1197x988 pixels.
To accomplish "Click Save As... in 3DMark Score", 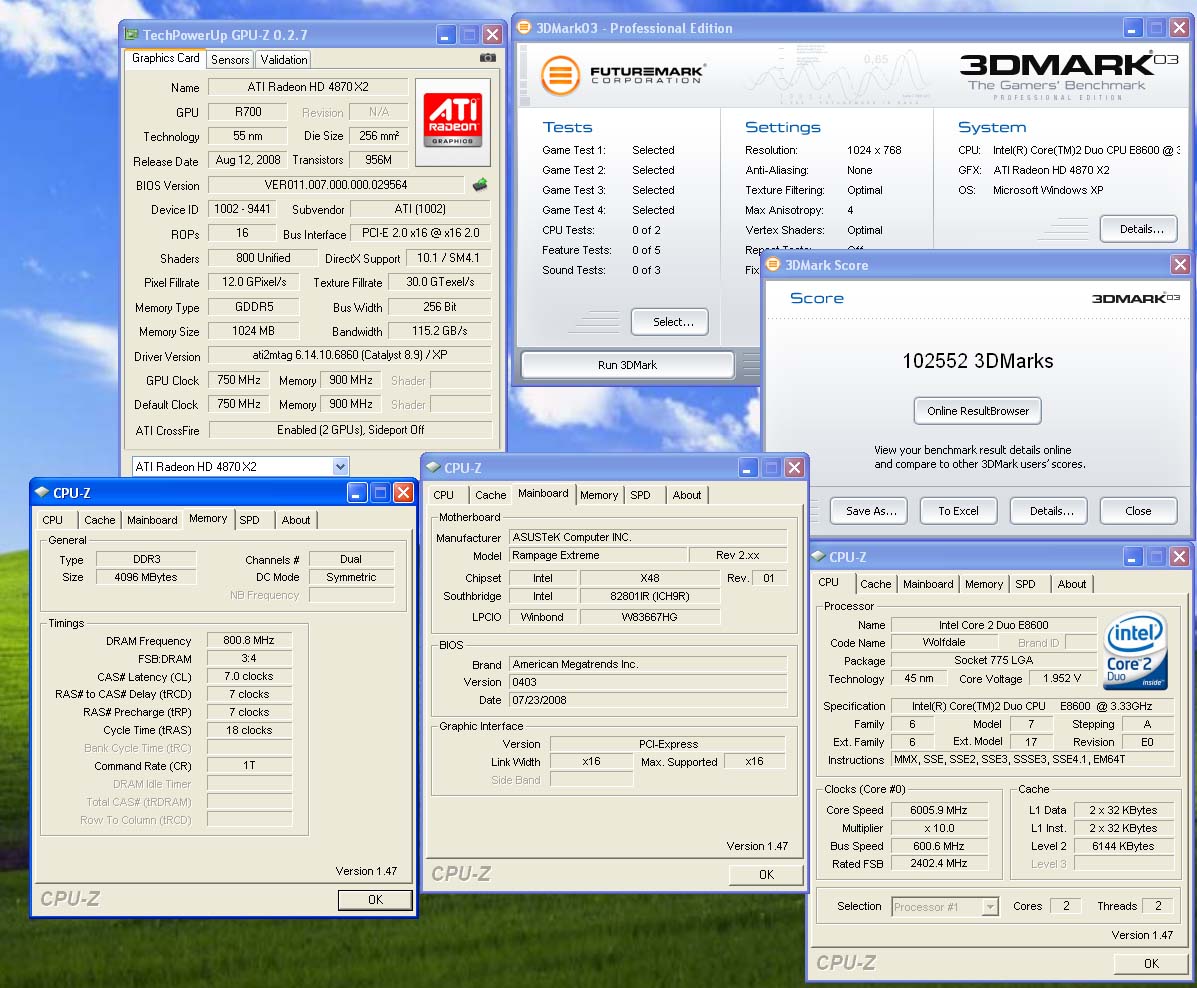I will click(x=870, y=511).
